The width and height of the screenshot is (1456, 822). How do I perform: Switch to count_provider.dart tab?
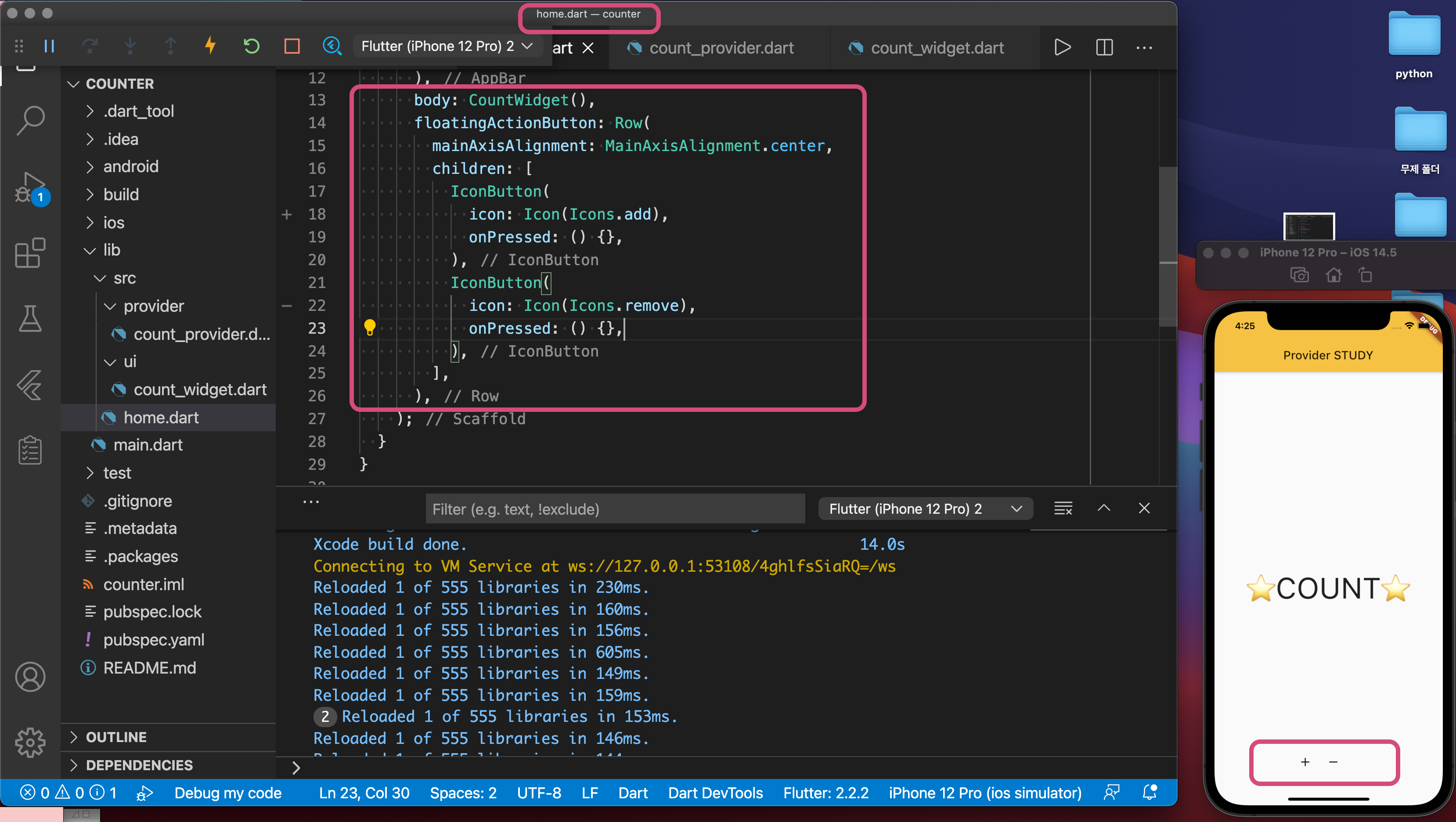tap(721, 48)
